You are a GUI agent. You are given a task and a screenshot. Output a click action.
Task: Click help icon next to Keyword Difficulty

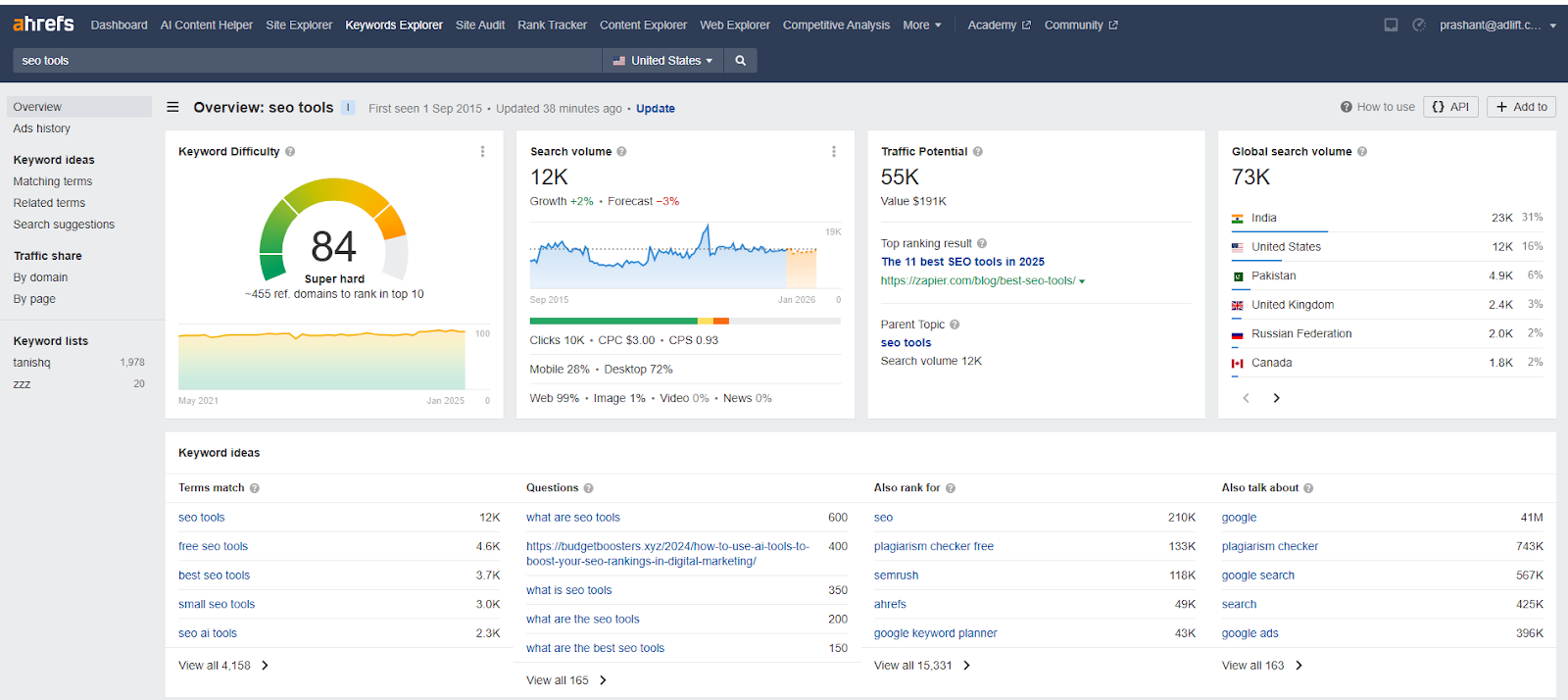point(290,152)
